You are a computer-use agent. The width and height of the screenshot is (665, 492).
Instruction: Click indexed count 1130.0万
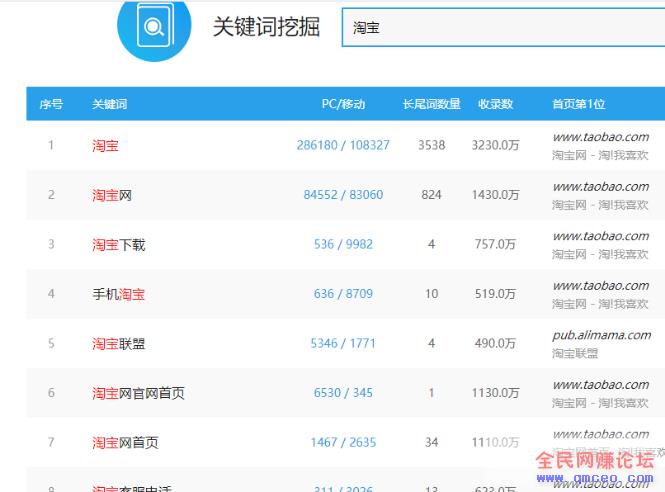point(495,393)
